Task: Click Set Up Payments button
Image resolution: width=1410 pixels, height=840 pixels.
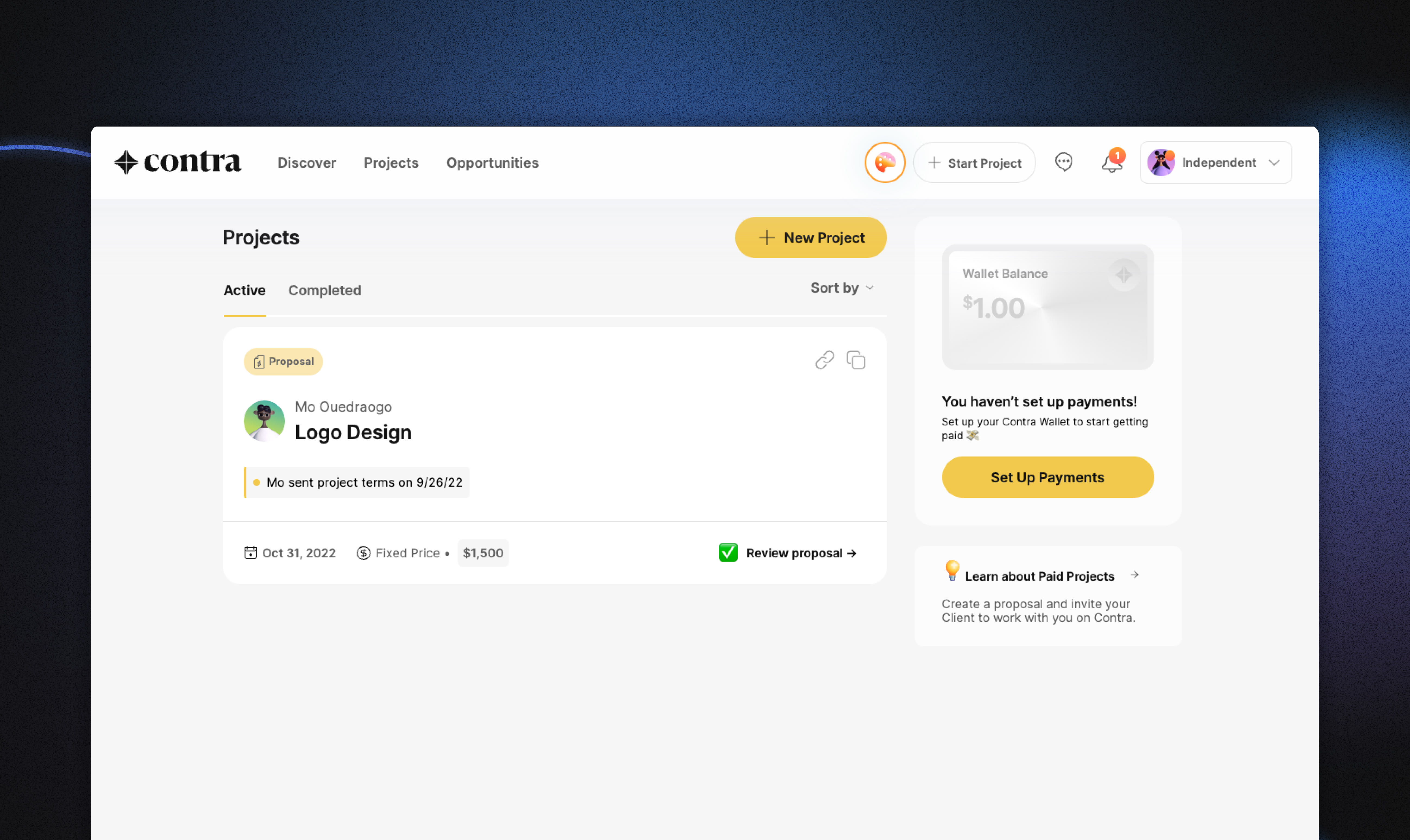Action: click(1047, 477)
